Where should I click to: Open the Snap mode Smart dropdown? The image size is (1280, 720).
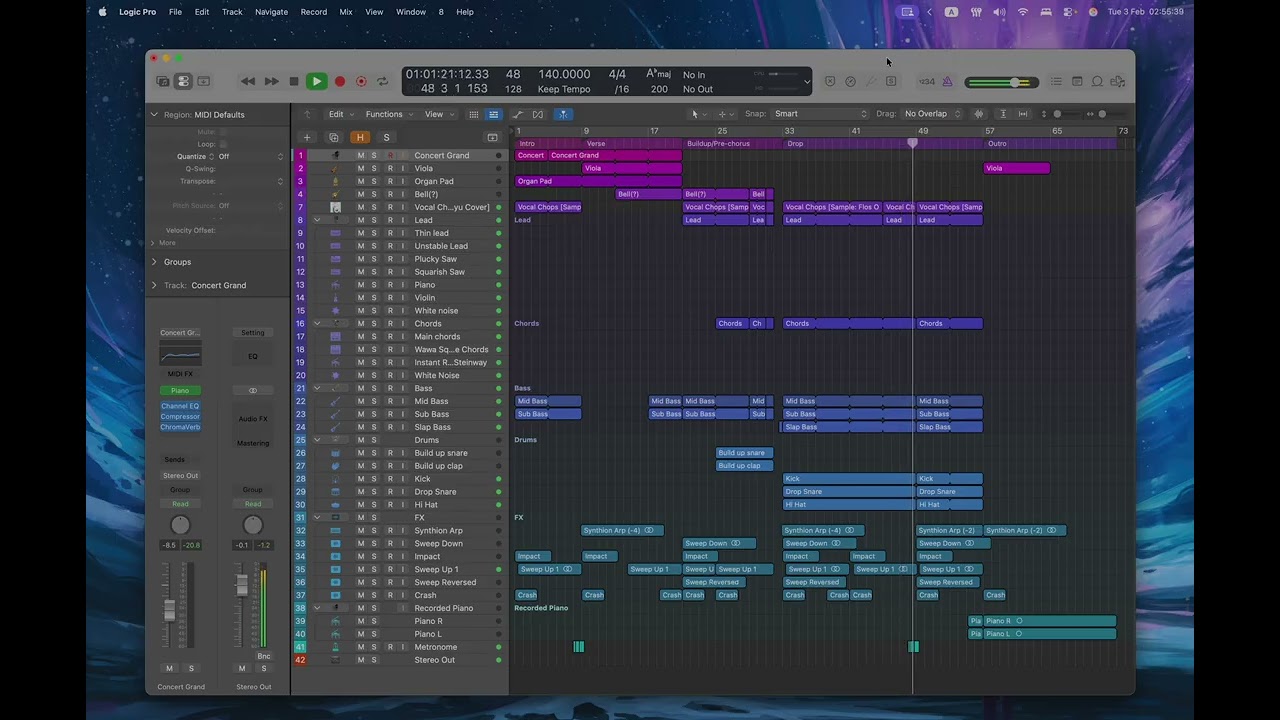point(818,114)
